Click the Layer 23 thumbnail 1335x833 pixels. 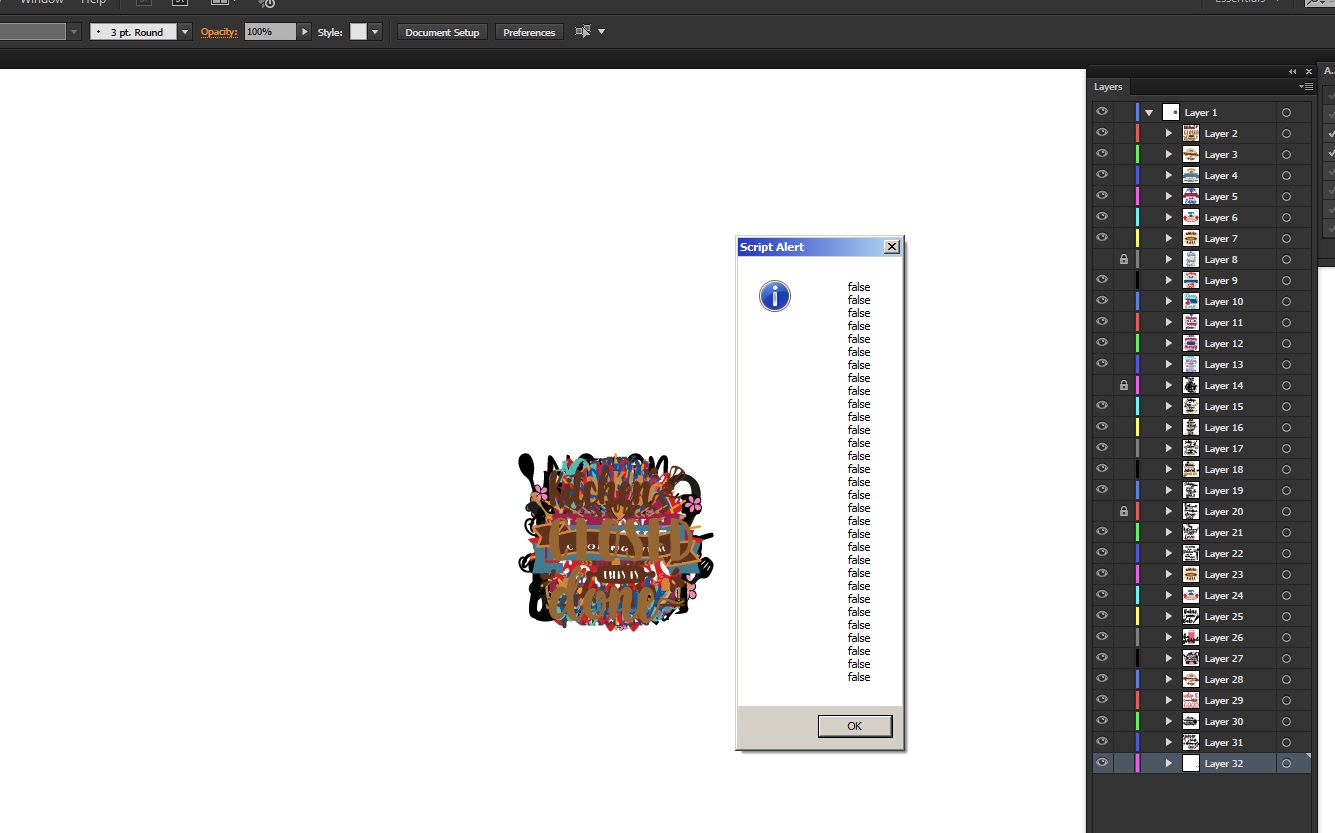point(1191,575)
